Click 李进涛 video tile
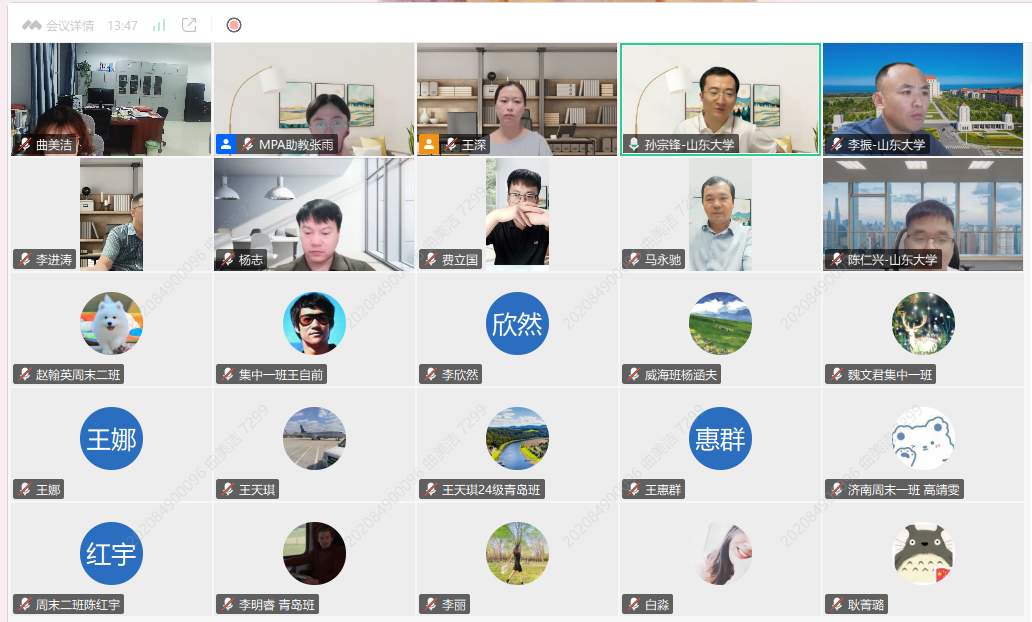This screenshot has height=622, width=1032. point(111,214)
